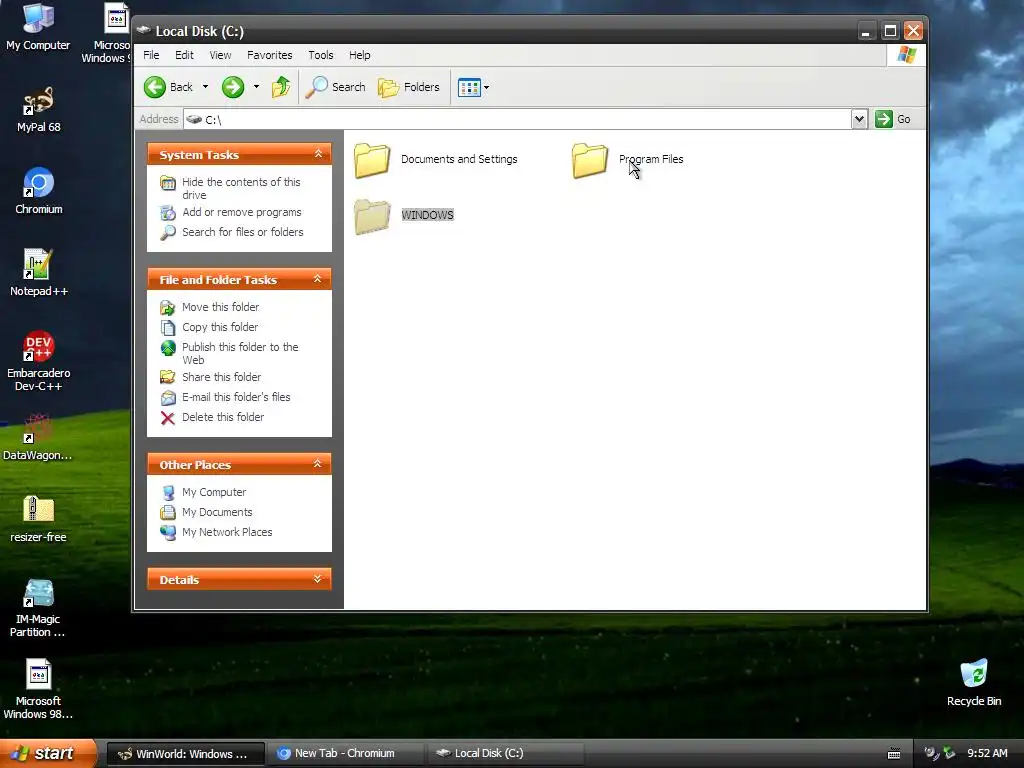Open the File menu
This screenshot has height=768, width=1024.
pos(151,55)
